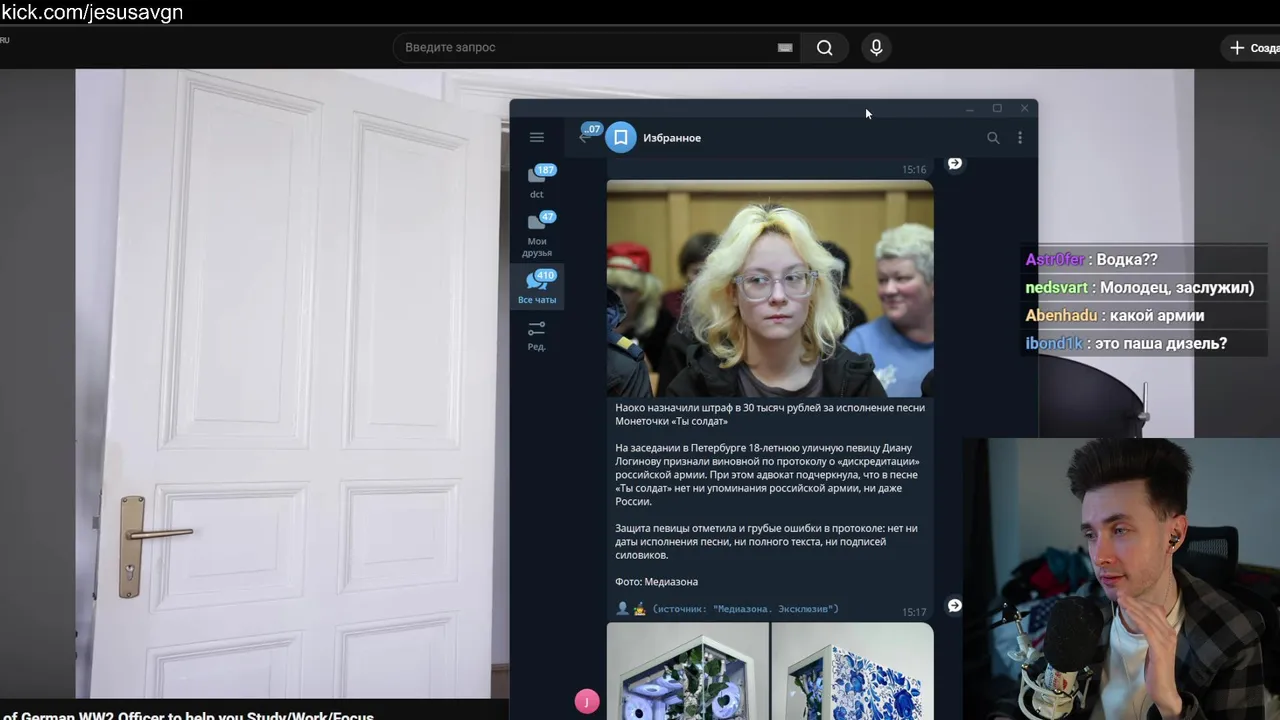Click the 'Фото: Медиазона' caption text
The image size is (1280, 720).
pos(656,582)
